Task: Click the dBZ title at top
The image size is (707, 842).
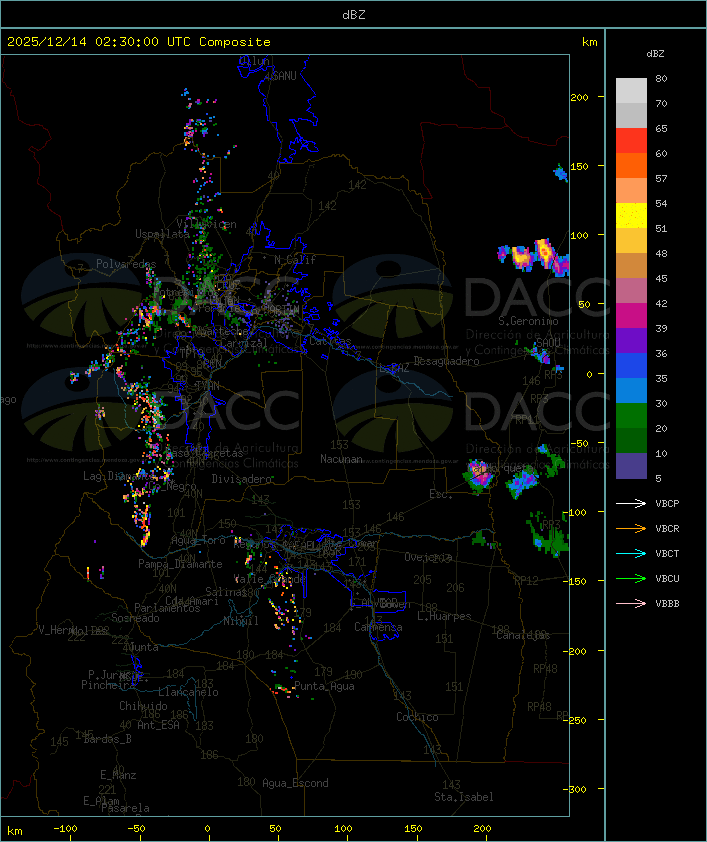Action: [x=354, y=15]
